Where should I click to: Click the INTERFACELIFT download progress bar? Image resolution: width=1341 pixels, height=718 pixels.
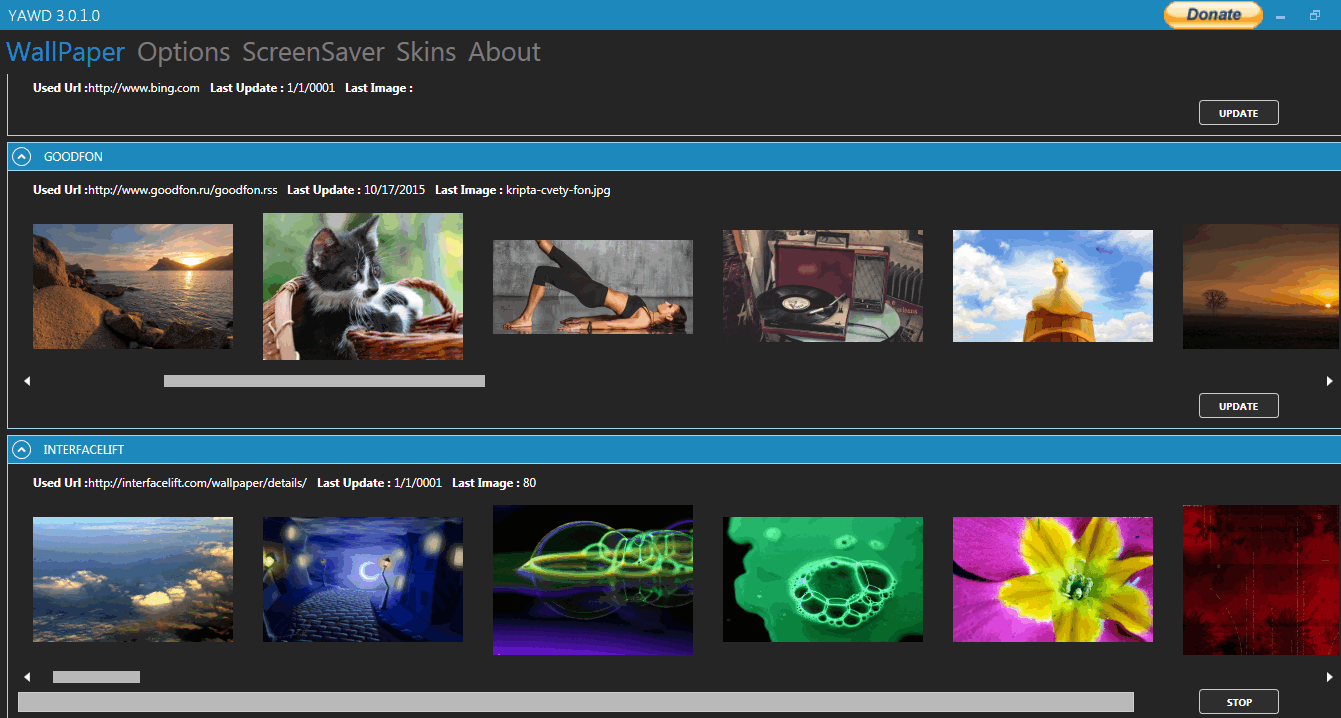point(576,702)
